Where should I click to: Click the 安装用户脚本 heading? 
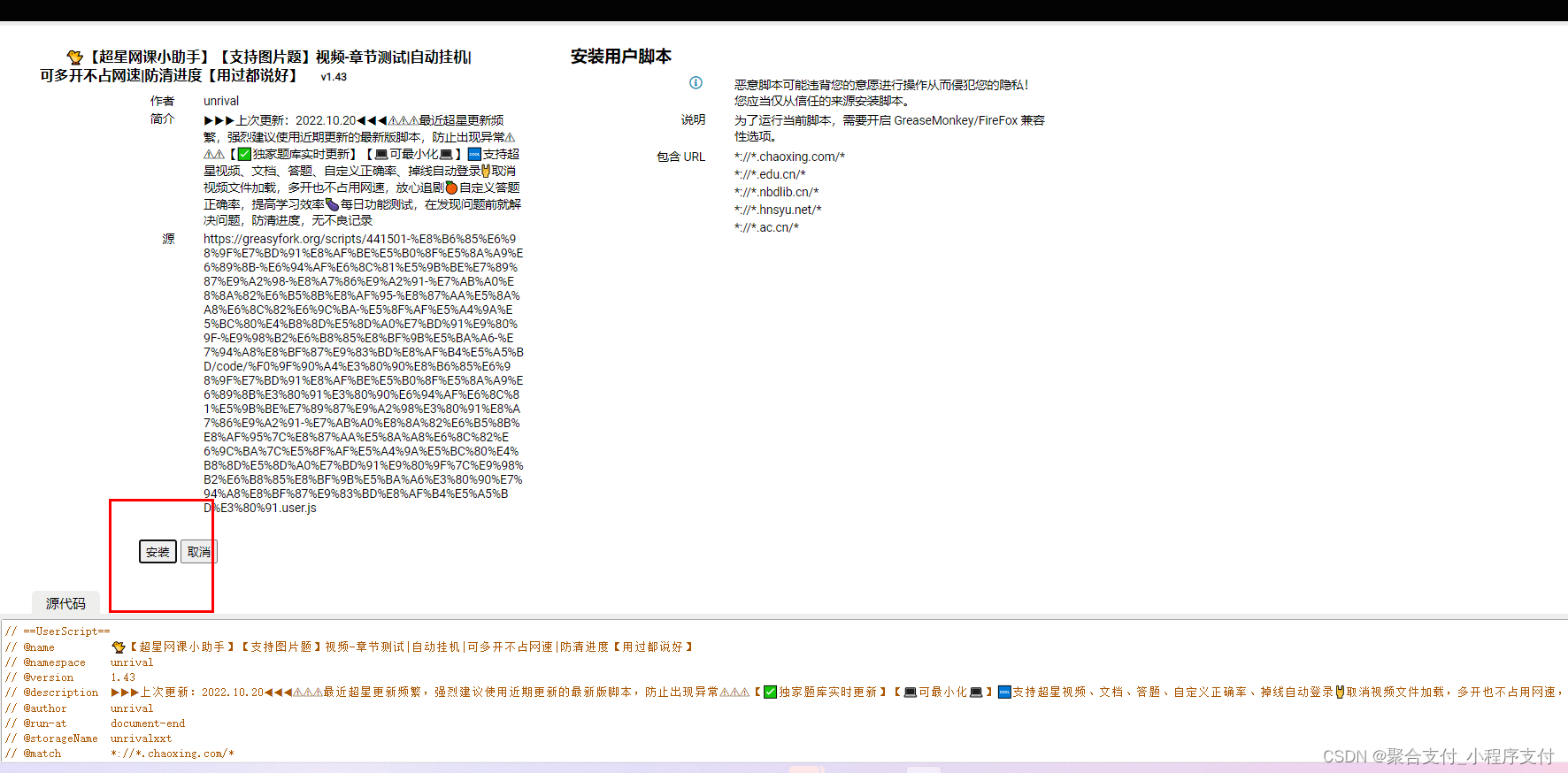tap(621, 57)
